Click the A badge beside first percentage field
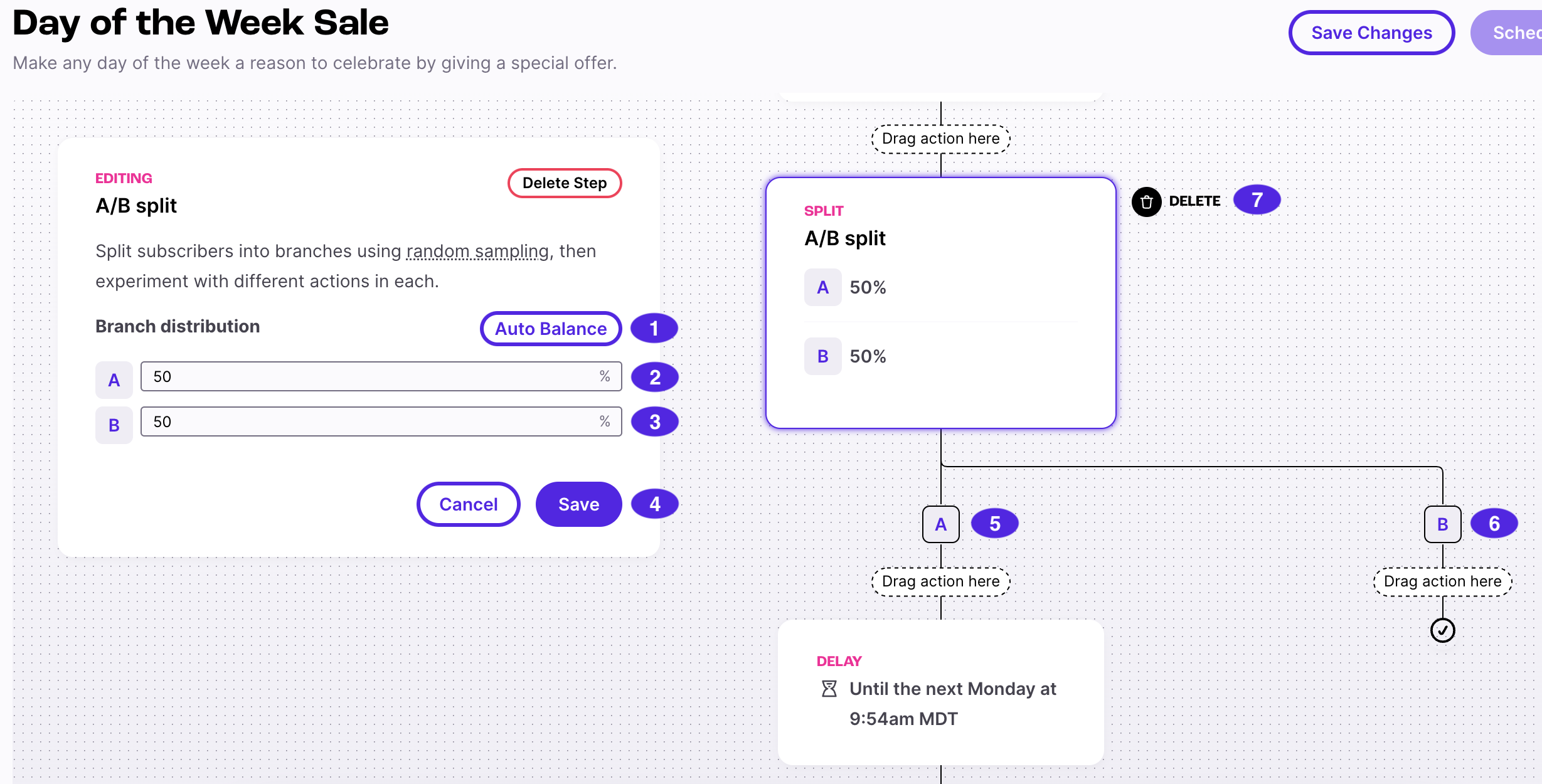This screenshot has width=1542, height=784. tap(114, 380)
